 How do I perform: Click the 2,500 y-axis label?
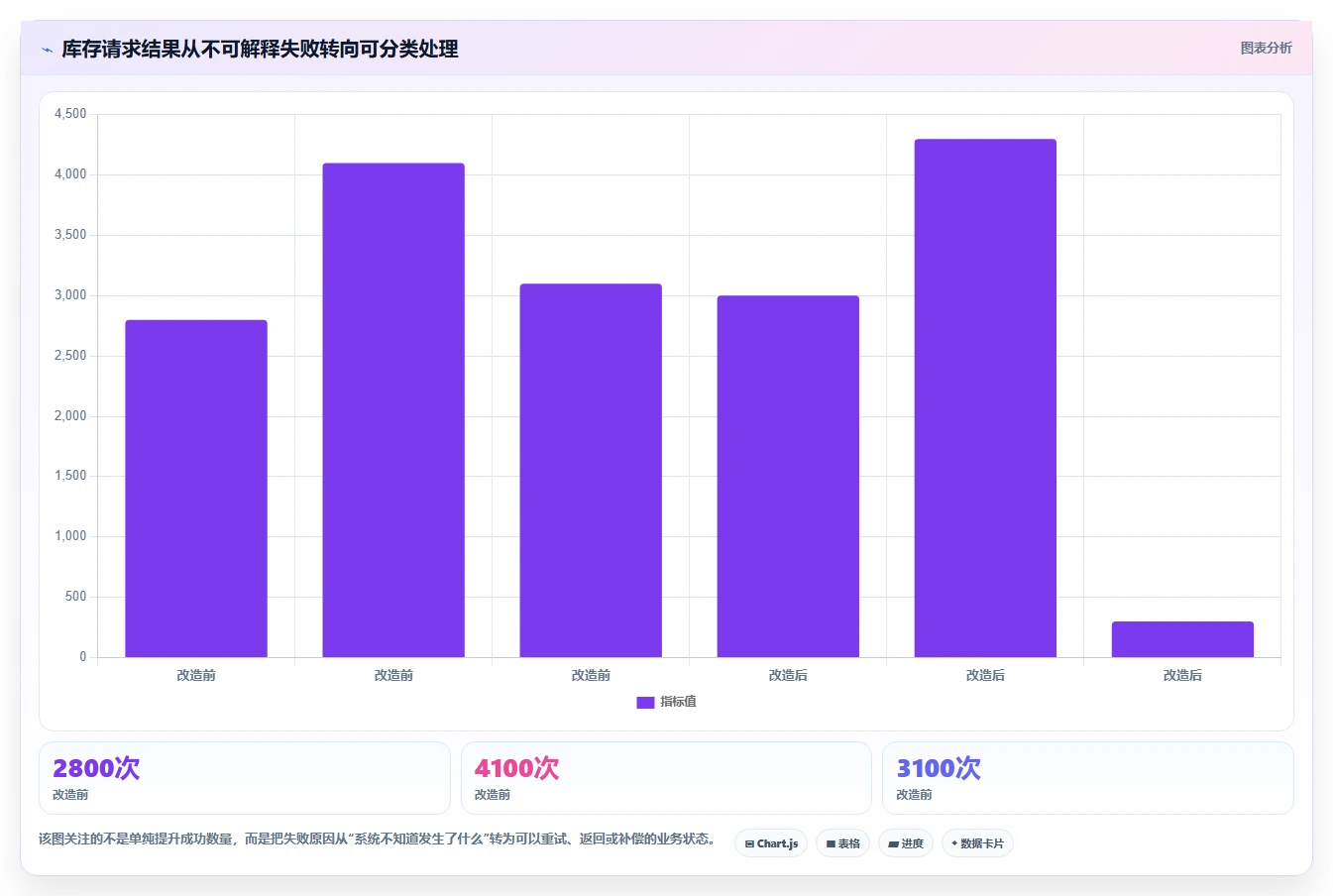70,356
